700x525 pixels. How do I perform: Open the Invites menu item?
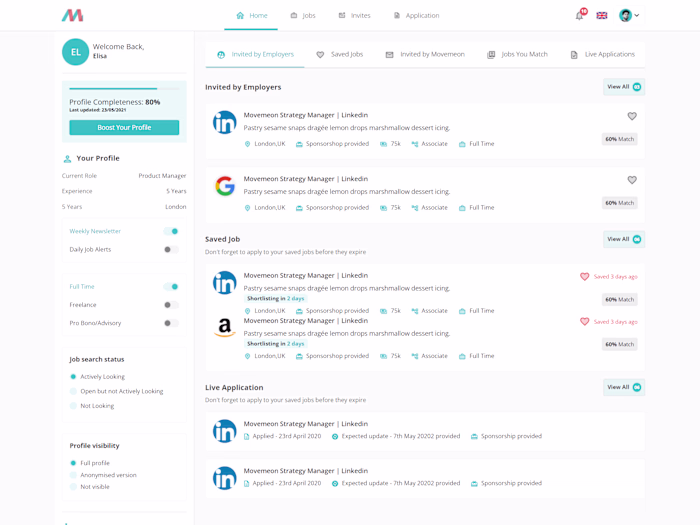pyautogui.click(x=354, y=16)
